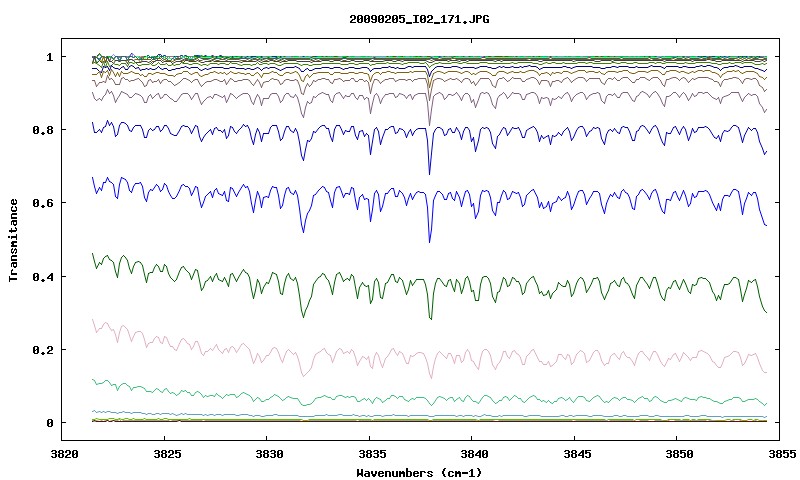Click the y-axis tick label 0.6
Screen dimensions: 800x480
[x=43, y=203]
